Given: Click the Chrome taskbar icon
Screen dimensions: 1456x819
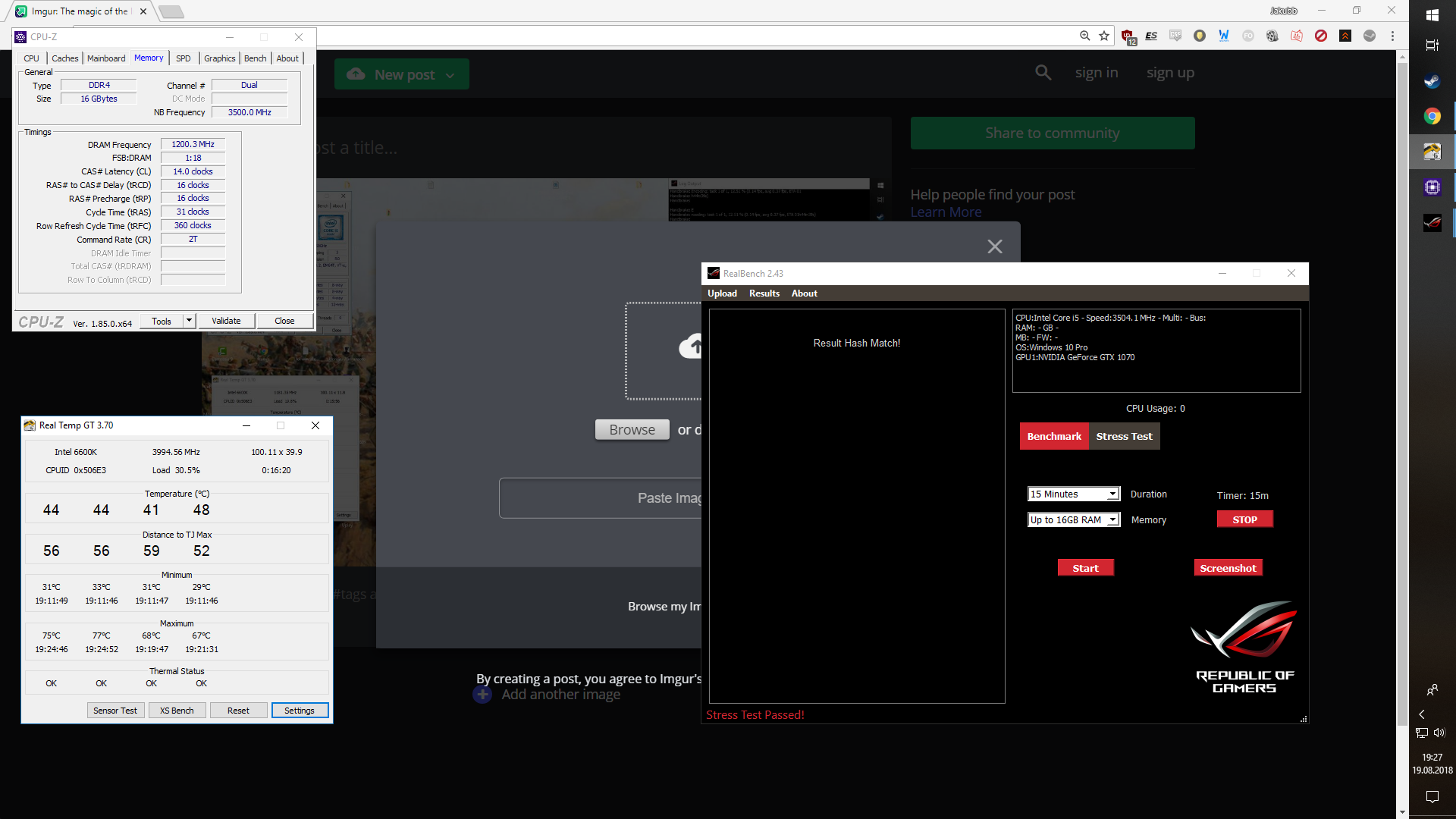Looking at the screenshot, I should click(x=1432, y=116).
